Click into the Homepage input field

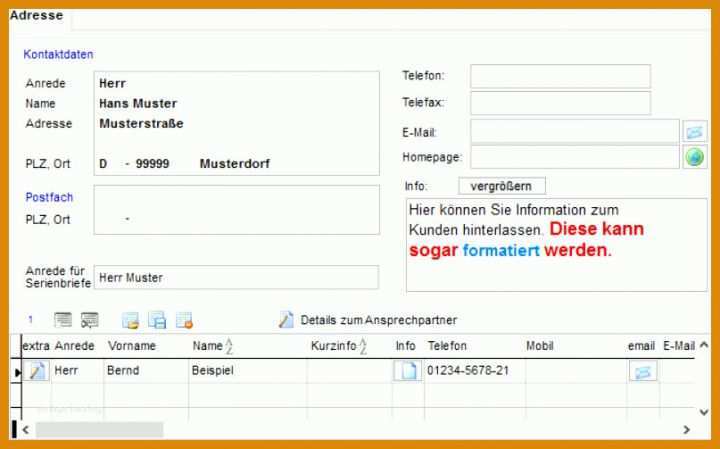coord(574,157)
